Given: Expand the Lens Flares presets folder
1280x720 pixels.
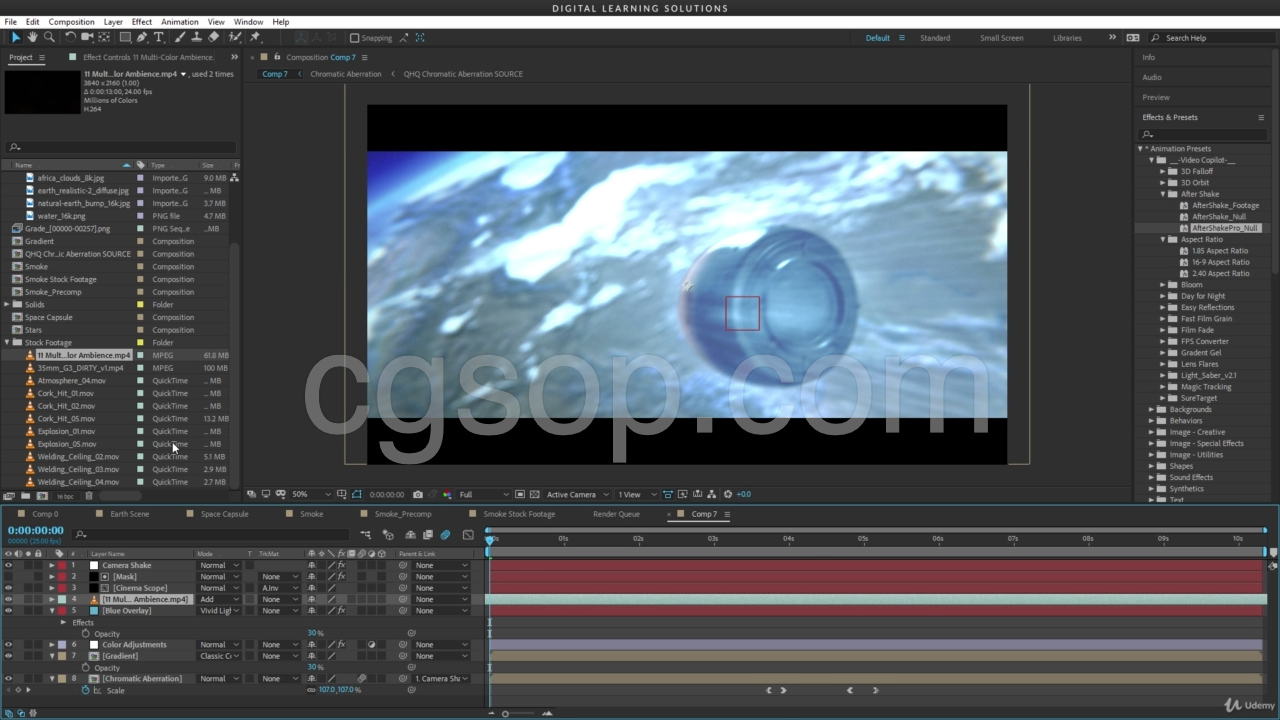Looking at the screenshot, I should pyautogui.click(x=1163, y=364).
